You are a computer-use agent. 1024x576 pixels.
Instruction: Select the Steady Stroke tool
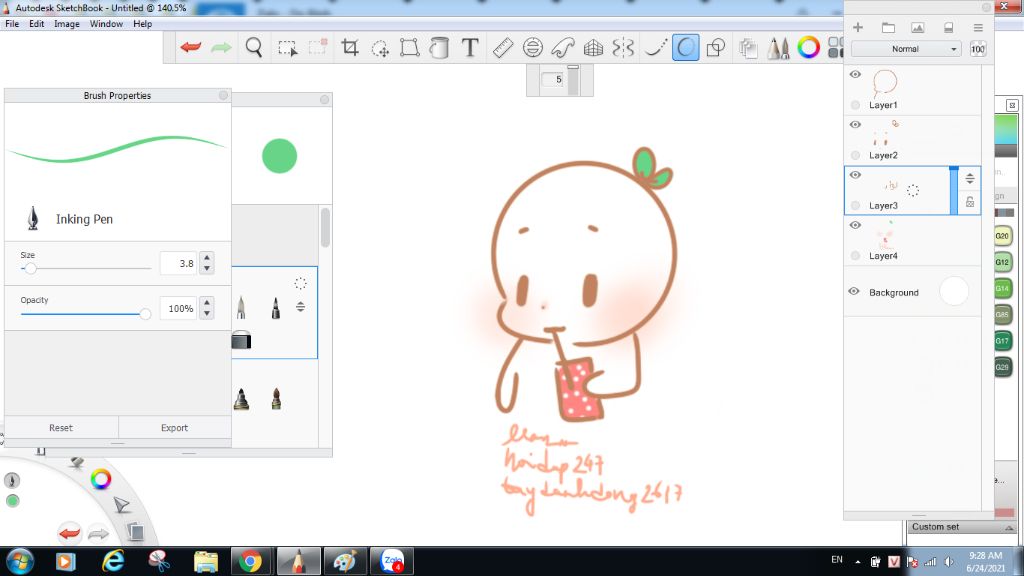pos(654,47)
